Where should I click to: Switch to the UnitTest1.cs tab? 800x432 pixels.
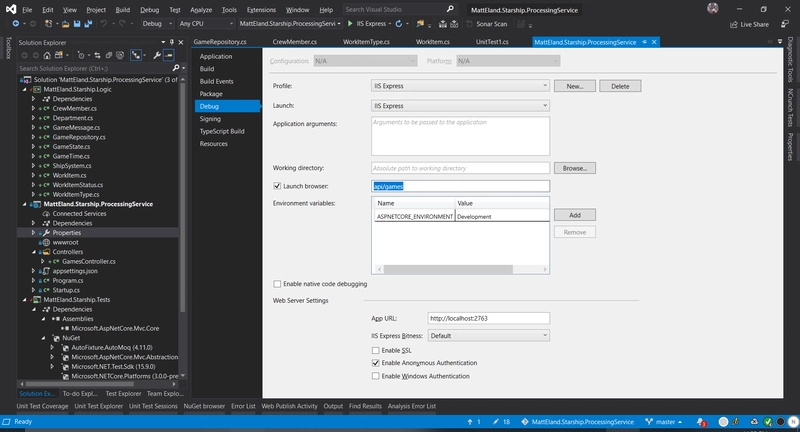[x=492, y=42]
